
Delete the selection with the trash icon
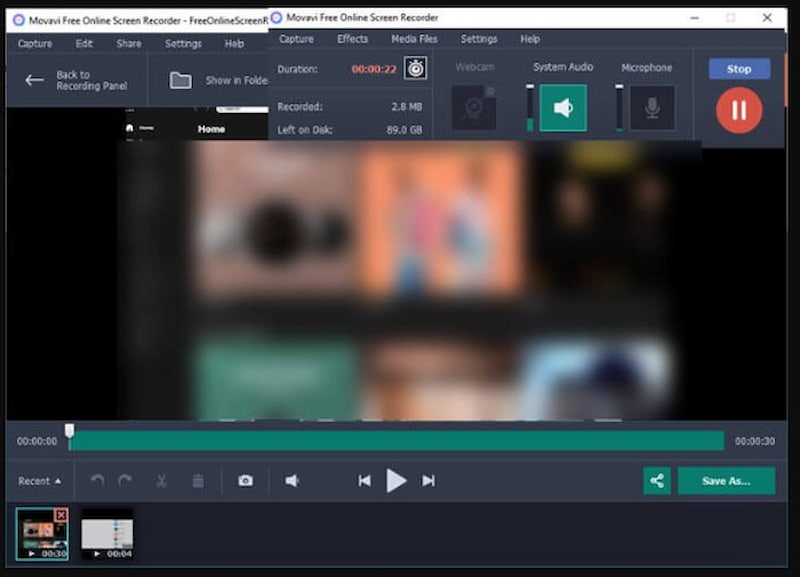tap(198, 481)
